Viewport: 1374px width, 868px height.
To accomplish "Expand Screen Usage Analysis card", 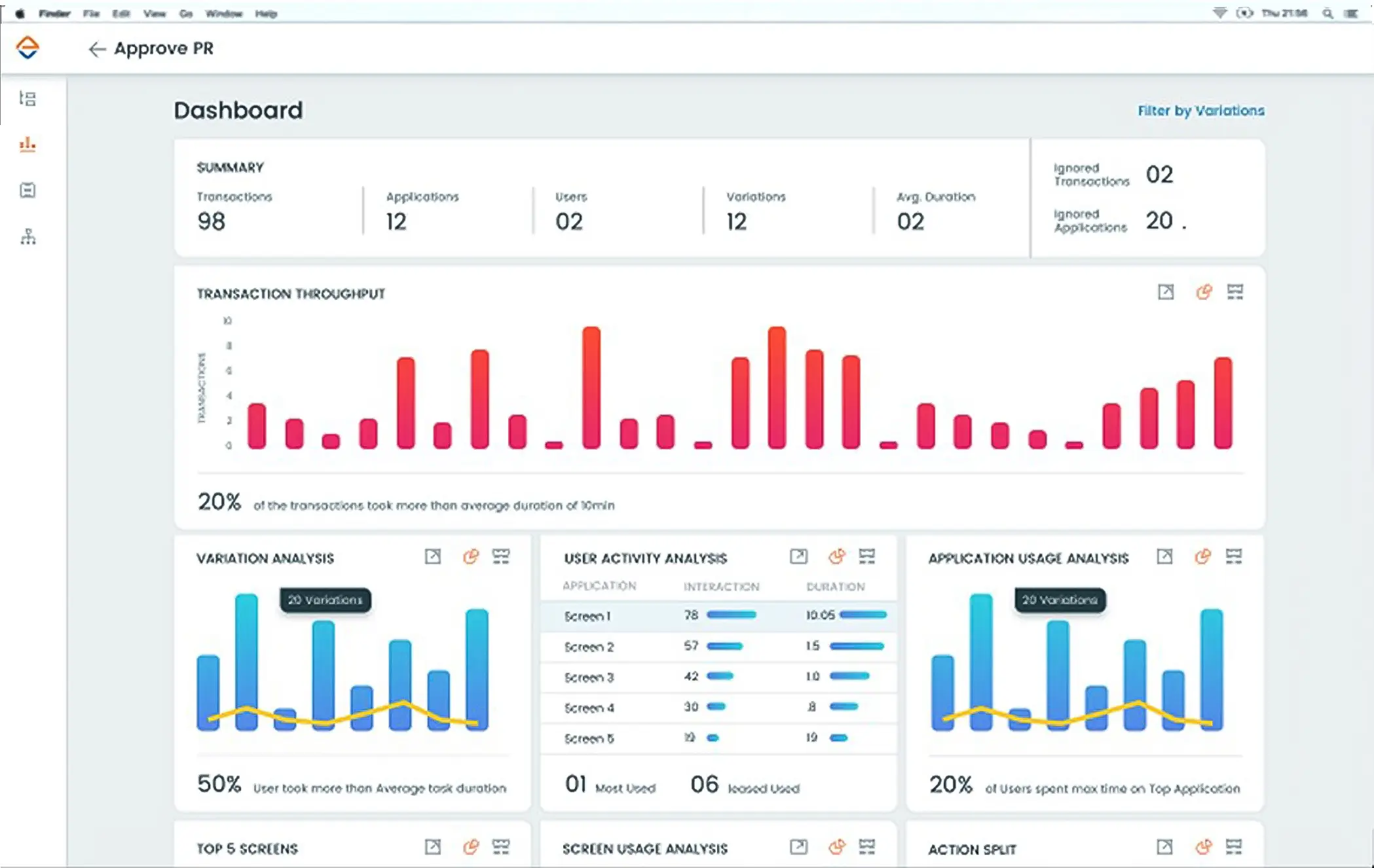I will [x=798, y=847].
